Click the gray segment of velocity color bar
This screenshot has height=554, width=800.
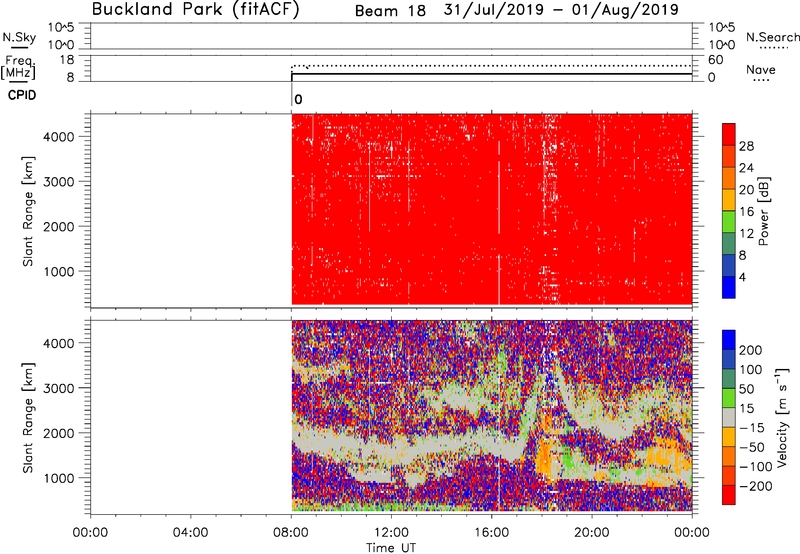[x=729, y=417]
